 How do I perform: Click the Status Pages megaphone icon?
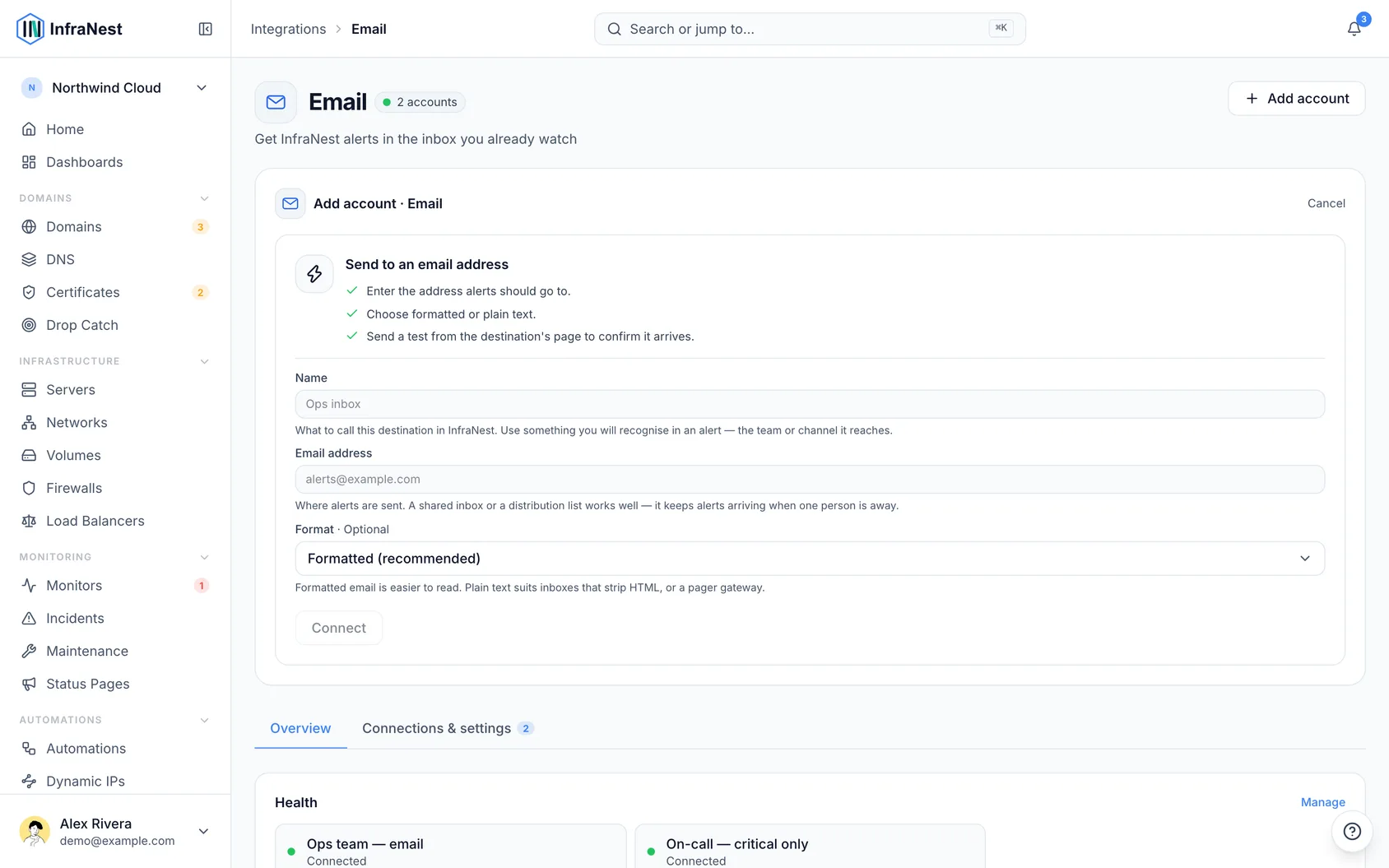click(x=29, y=684)
